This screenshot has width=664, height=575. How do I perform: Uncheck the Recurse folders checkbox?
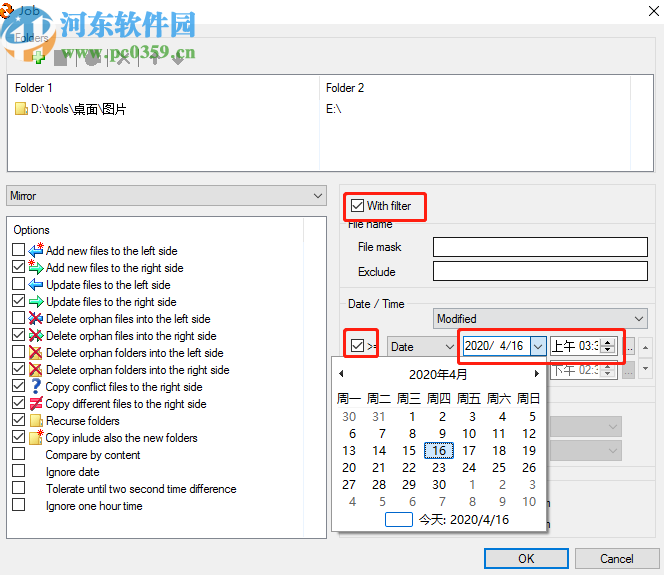[19, 420]
